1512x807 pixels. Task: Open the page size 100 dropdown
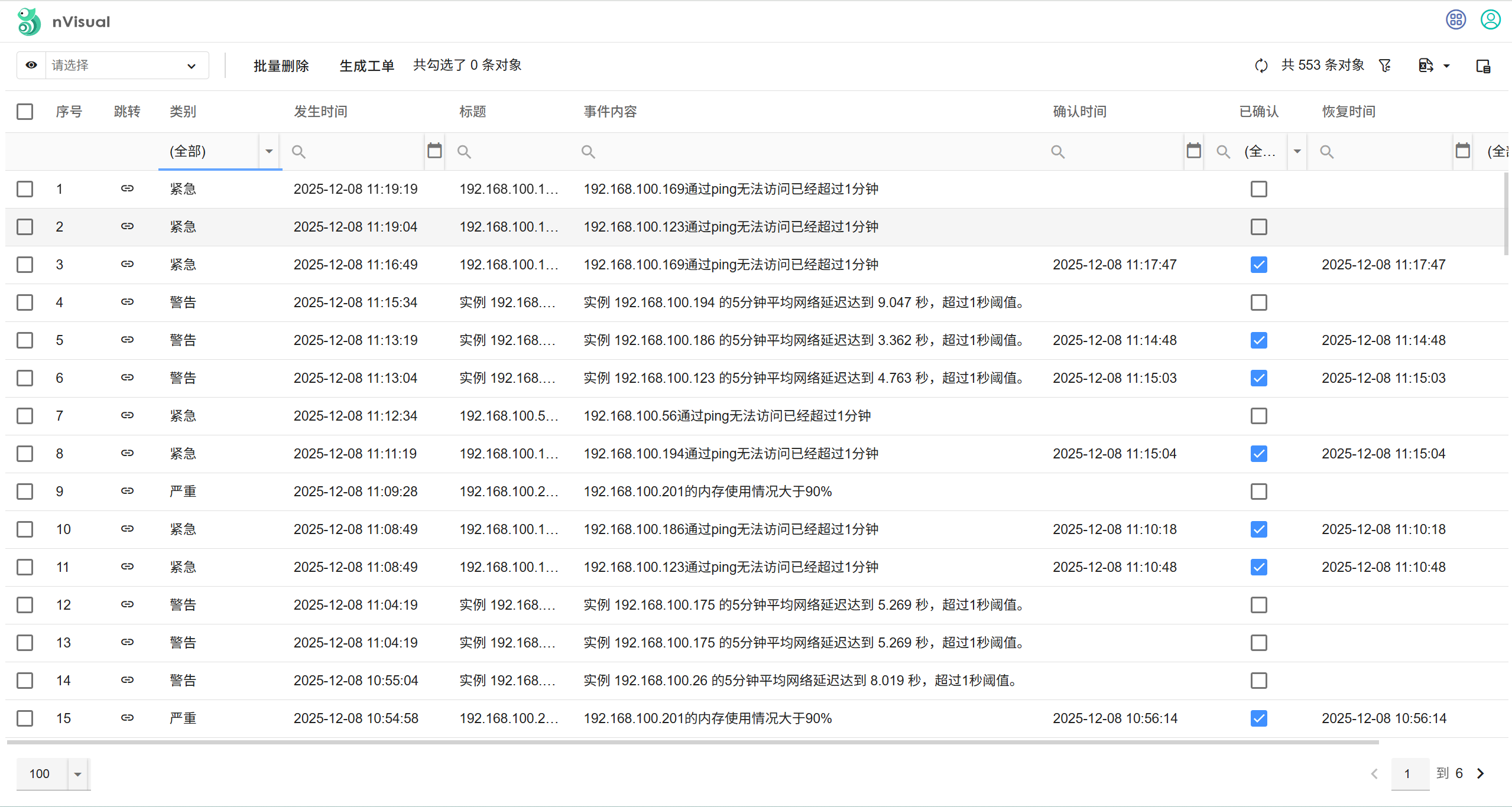(x=77, y=774)
